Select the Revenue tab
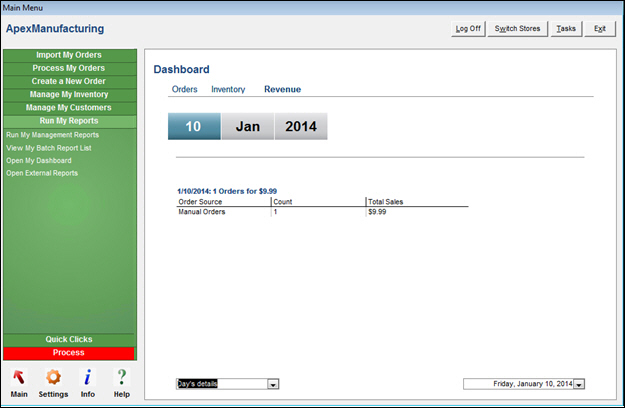 pos(282,89)
